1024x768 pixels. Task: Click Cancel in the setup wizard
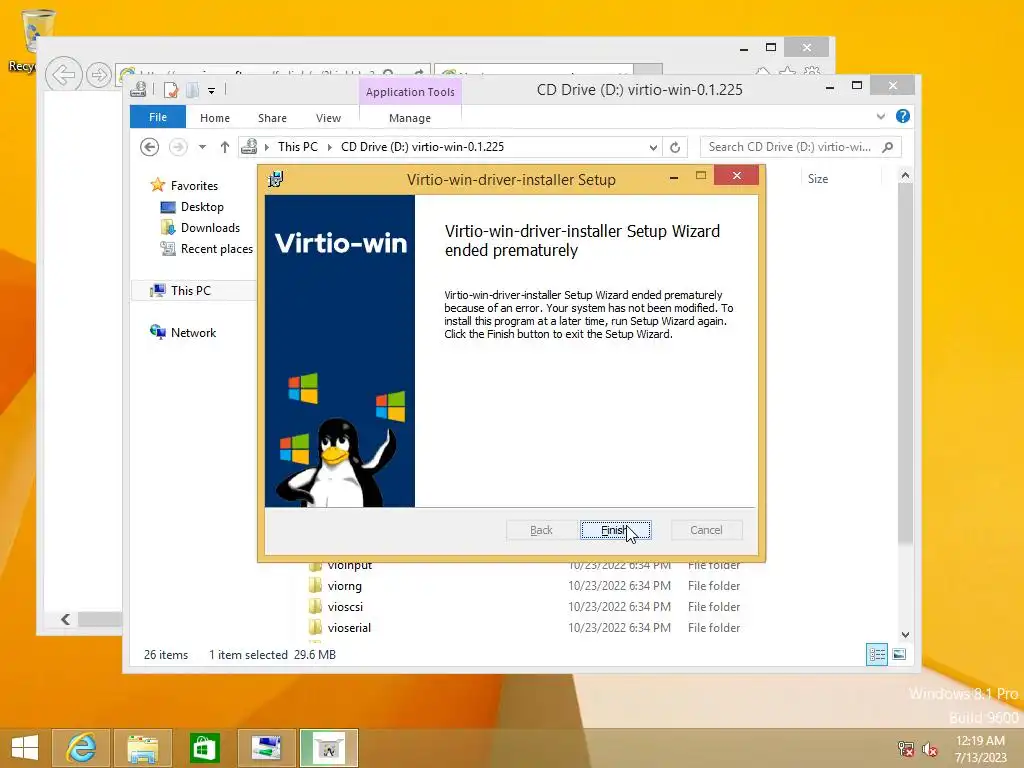pyautogui.click(x=706, y=530)
